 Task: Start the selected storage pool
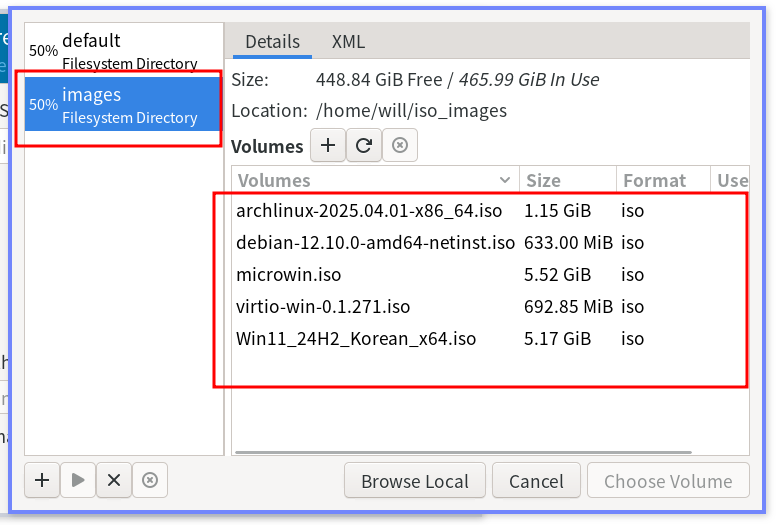click(78, 480)
